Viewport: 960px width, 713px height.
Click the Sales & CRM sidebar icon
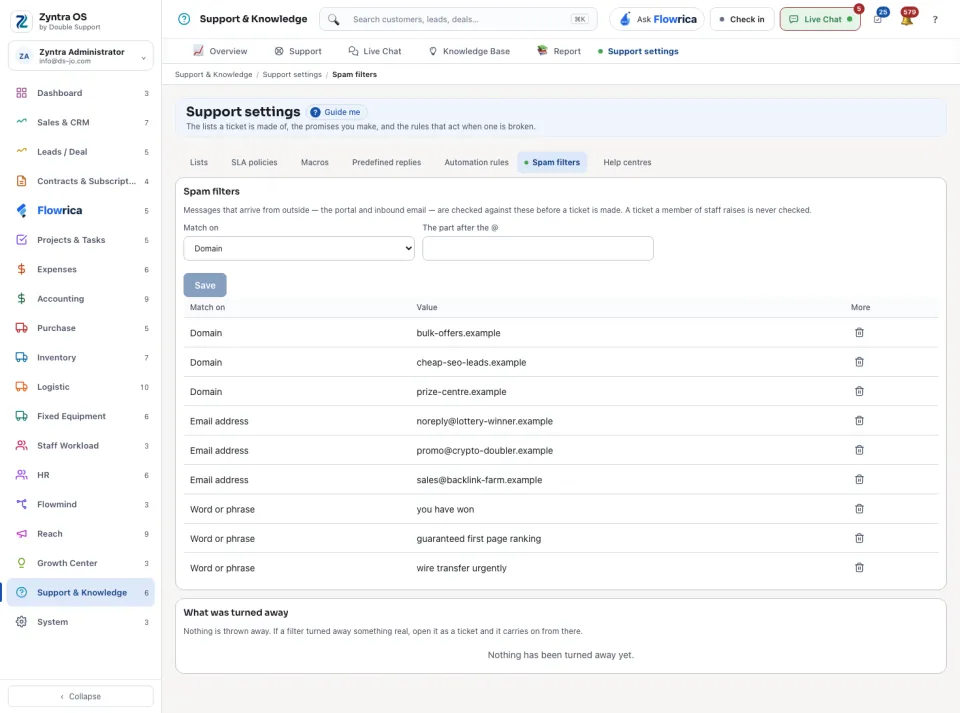coord(21,122)
